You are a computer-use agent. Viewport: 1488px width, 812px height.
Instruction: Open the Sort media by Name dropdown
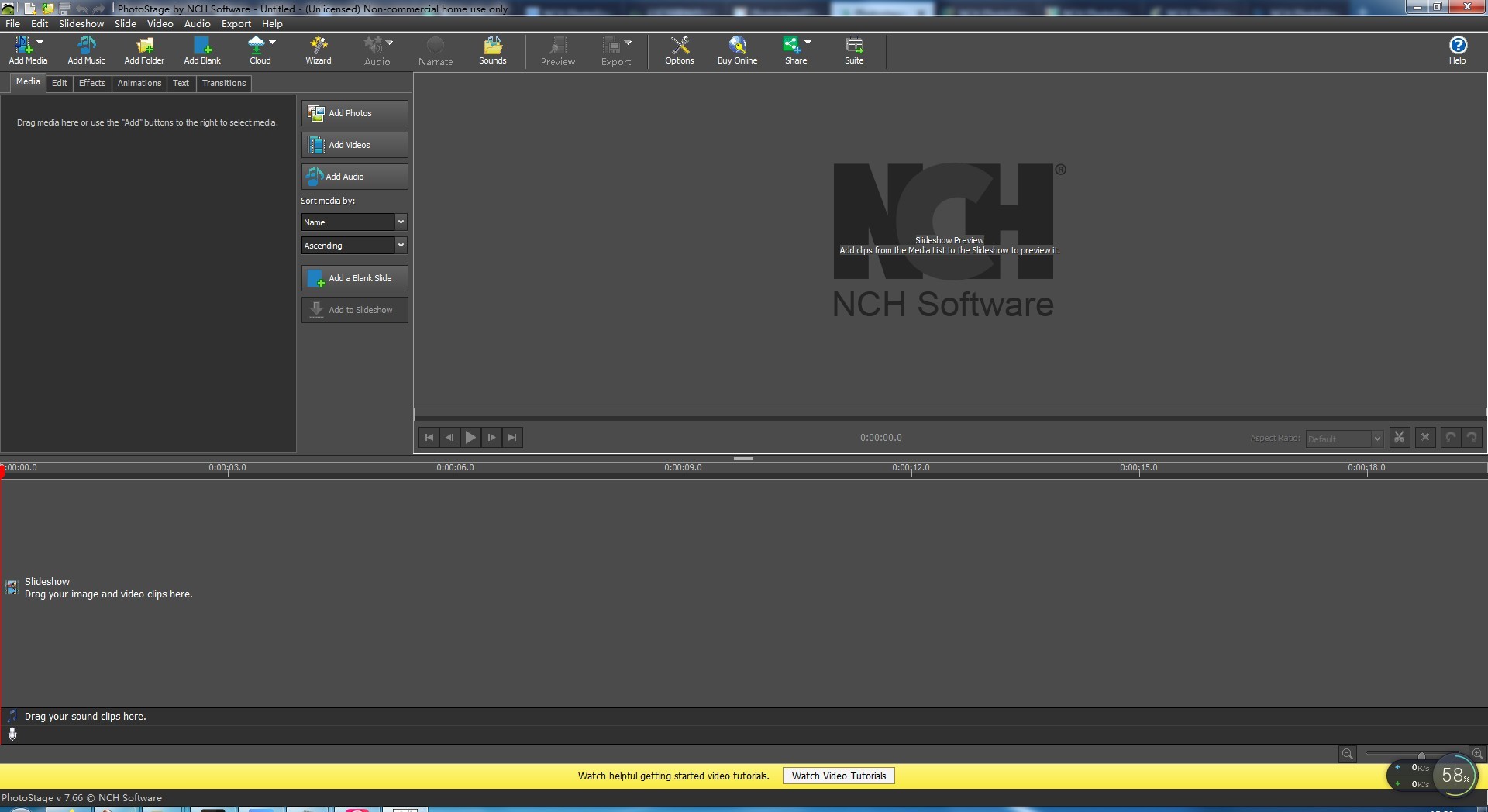(353, 222)
